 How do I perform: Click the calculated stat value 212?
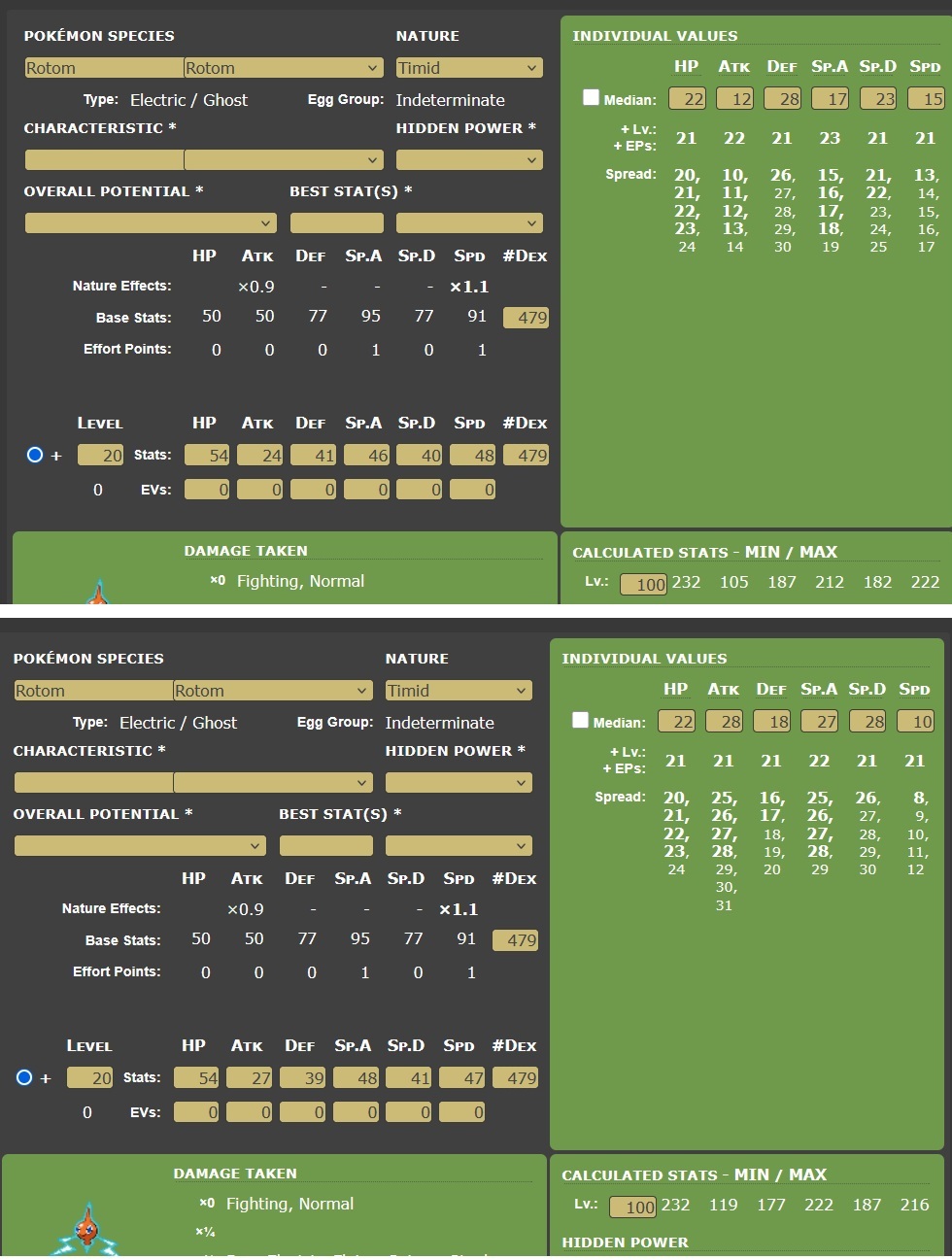click(x=830, y=582)
